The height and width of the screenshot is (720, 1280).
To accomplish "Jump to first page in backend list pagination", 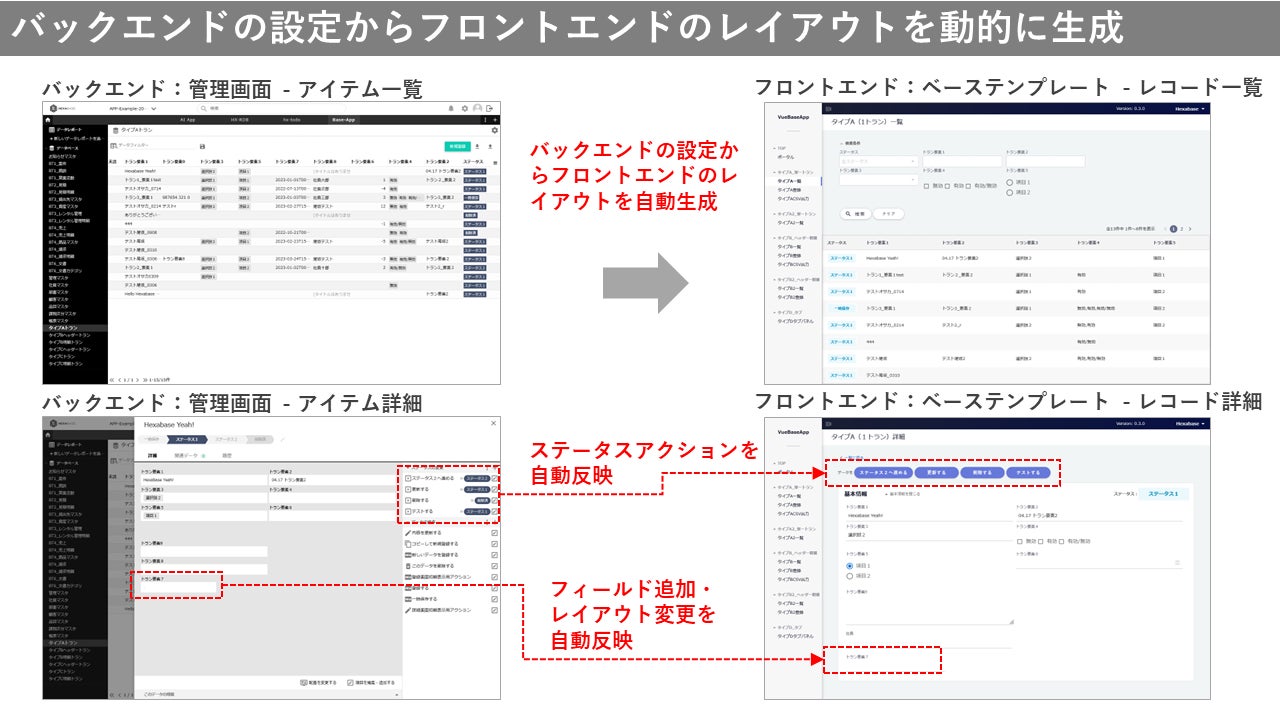I will pyautogui.click(x=113, y=380).
